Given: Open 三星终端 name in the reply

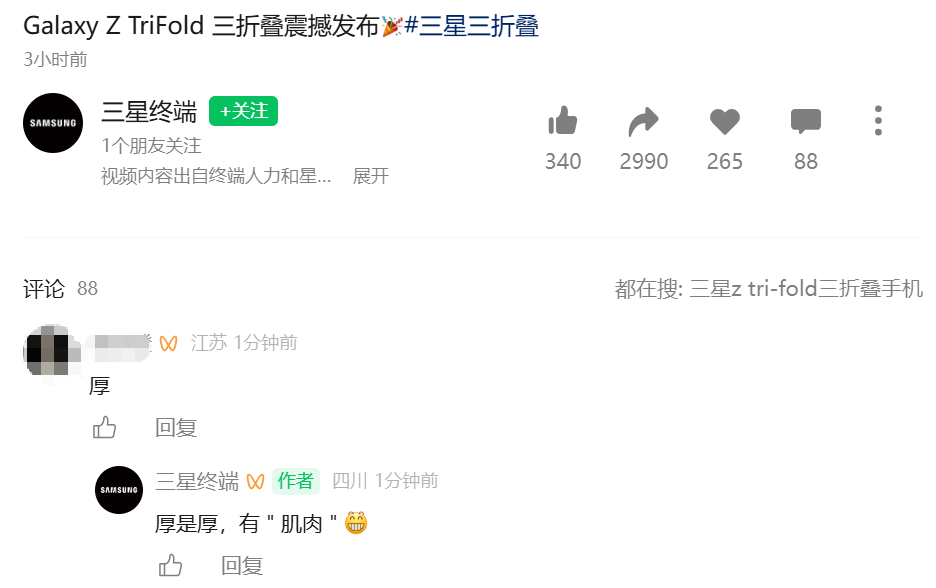Looking at the screenshot, I should coord(197,481).
